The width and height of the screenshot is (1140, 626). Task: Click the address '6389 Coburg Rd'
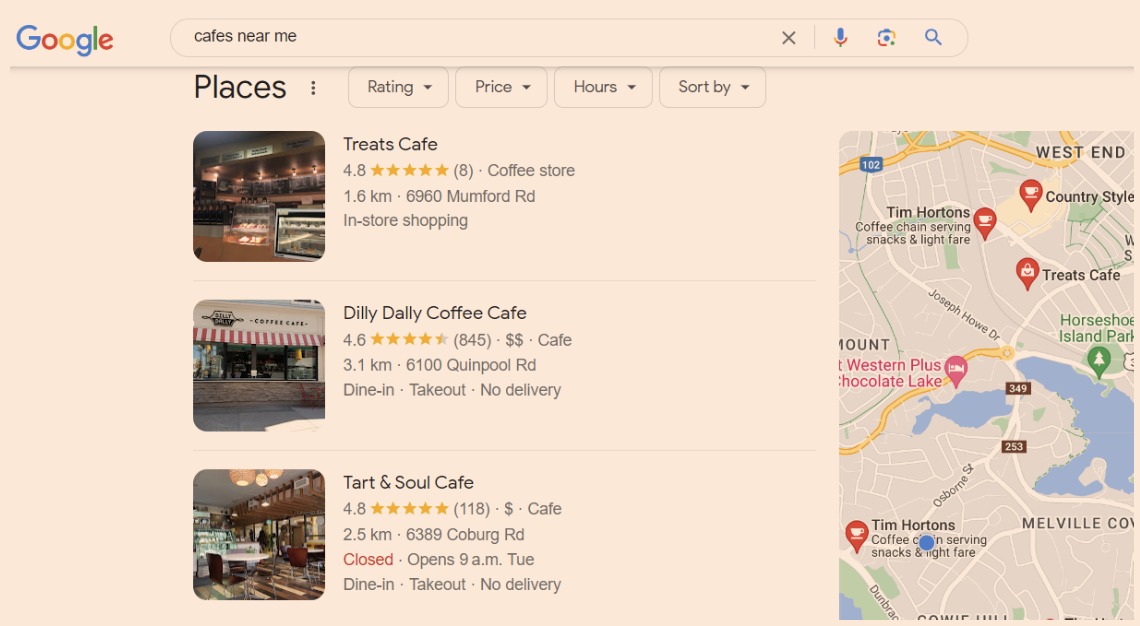(x=465, y=534)
